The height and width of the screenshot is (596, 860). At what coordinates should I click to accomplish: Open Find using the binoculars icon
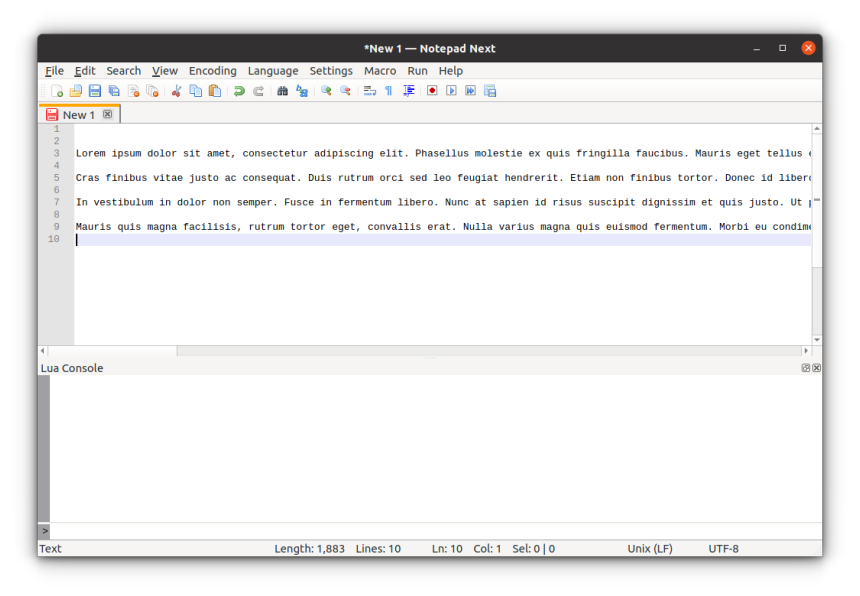(x=283, y=90)
